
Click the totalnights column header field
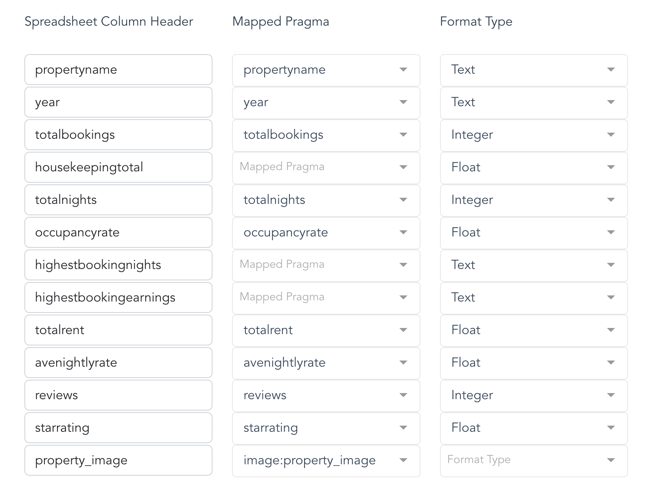pyautogui.click(x=118, y=200)
